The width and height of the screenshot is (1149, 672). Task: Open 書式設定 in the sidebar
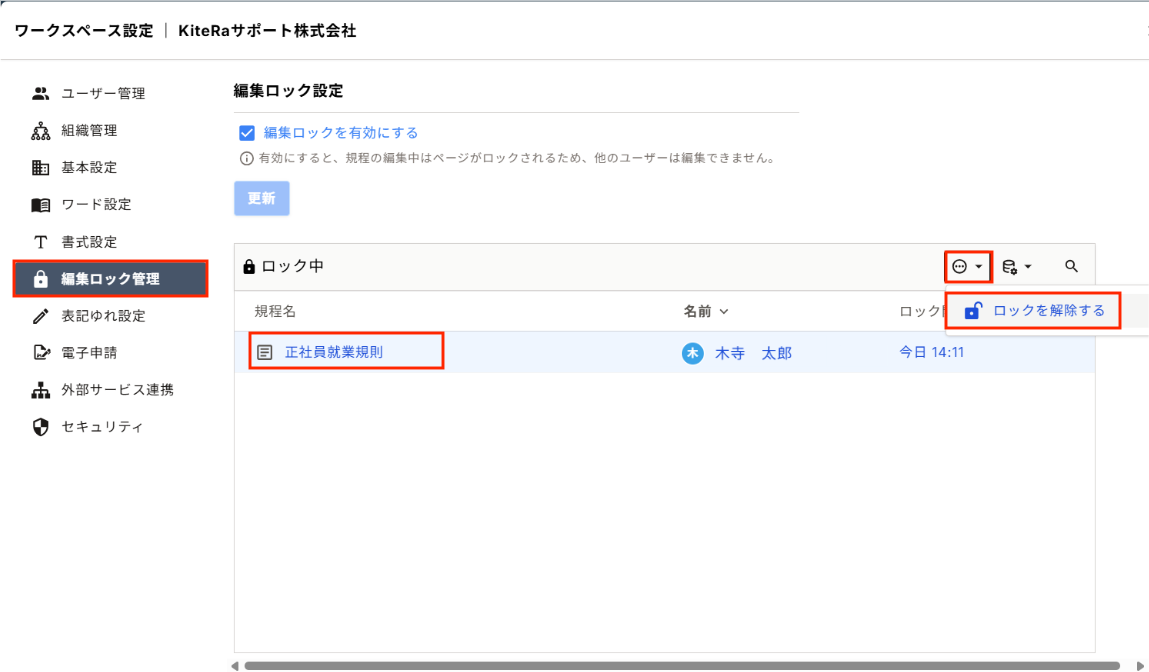(x=89, y=242)
